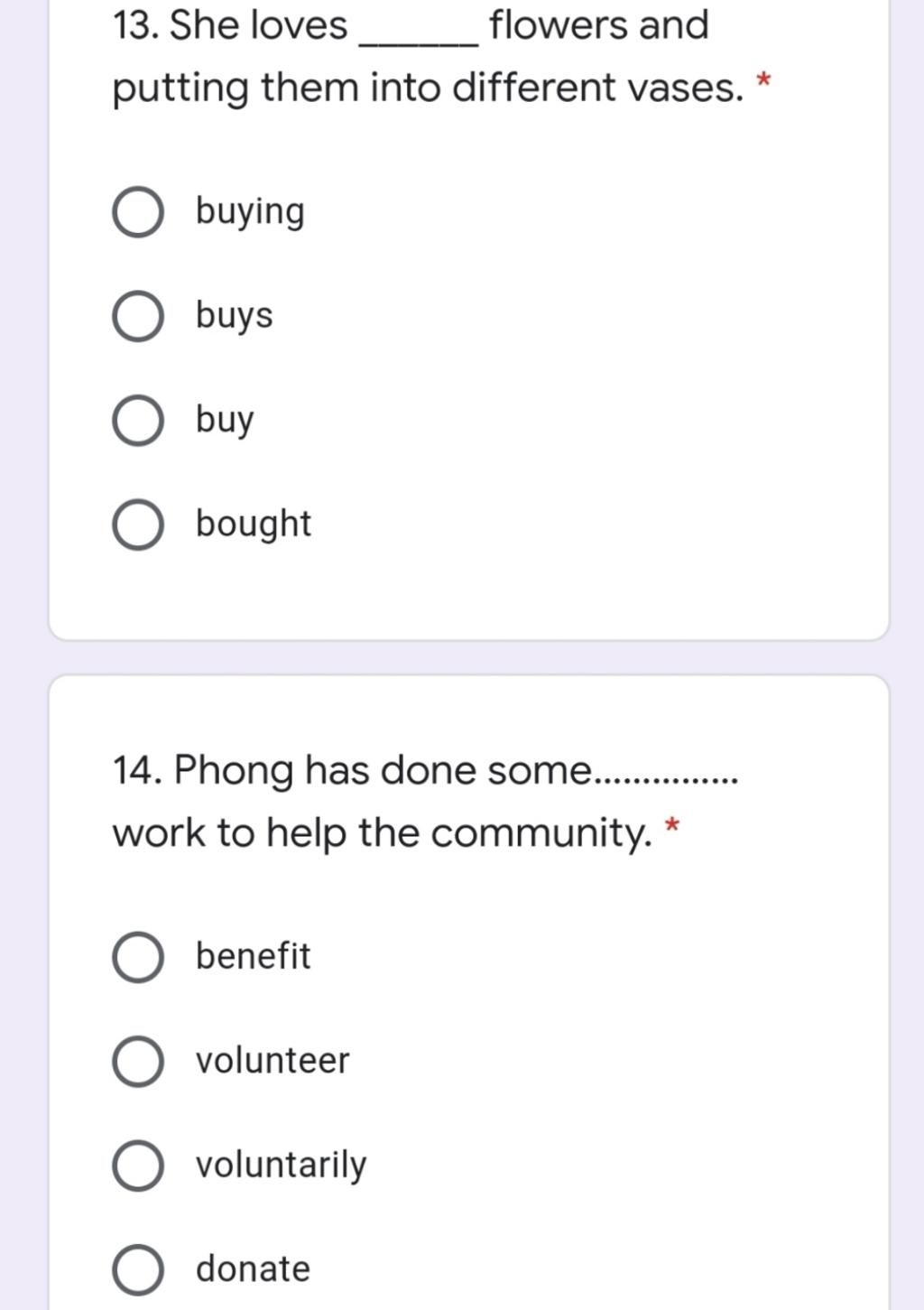924x1310 pixels.
Task: Select the 'benefit' radio button circle
Action: click(x=138, y=958)
